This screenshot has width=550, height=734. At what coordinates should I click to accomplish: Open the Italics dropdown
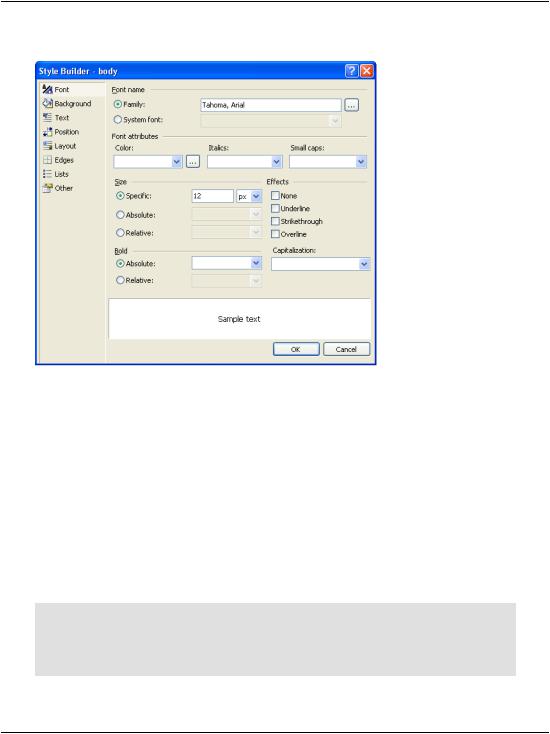tap(277, 162)
